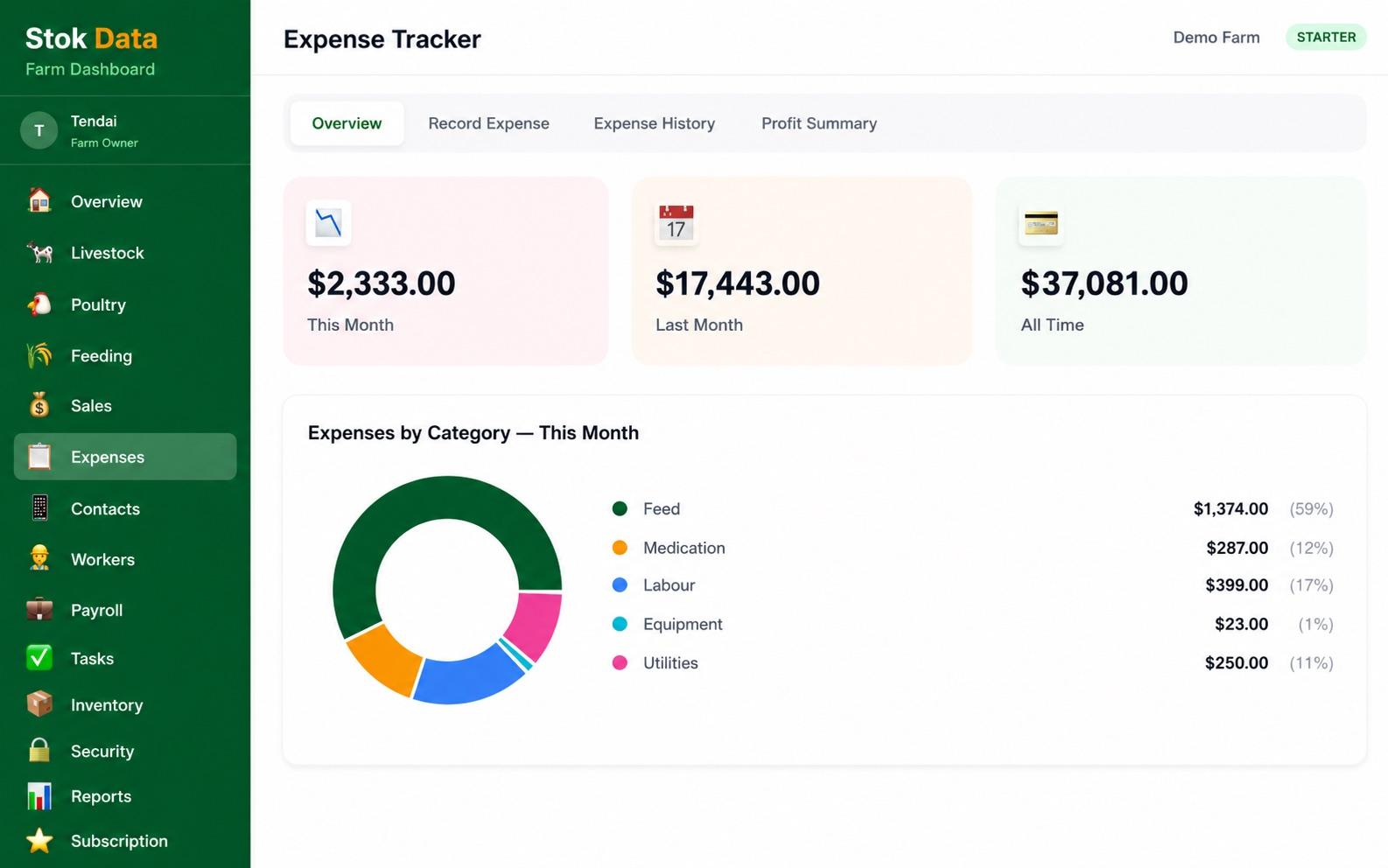Click the $37,081.00 All Time amount
Image resolution: width=1388 pixels, height=868 pixels.
pyautogui.click(x=1104, y=283)
